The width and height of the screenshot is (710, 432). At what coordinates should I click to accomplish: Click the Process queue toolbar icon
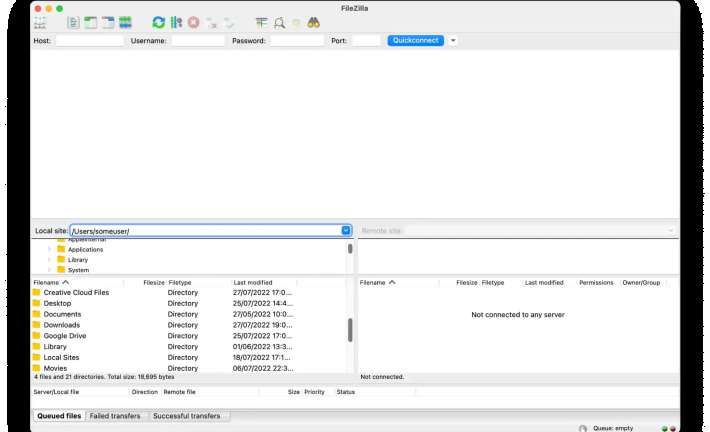pos(176,23)
